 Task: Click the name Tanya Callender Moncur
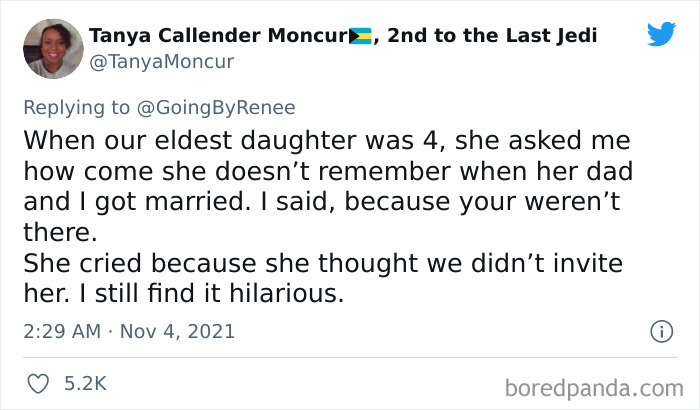pyautogui.click(x=217, y=37)
